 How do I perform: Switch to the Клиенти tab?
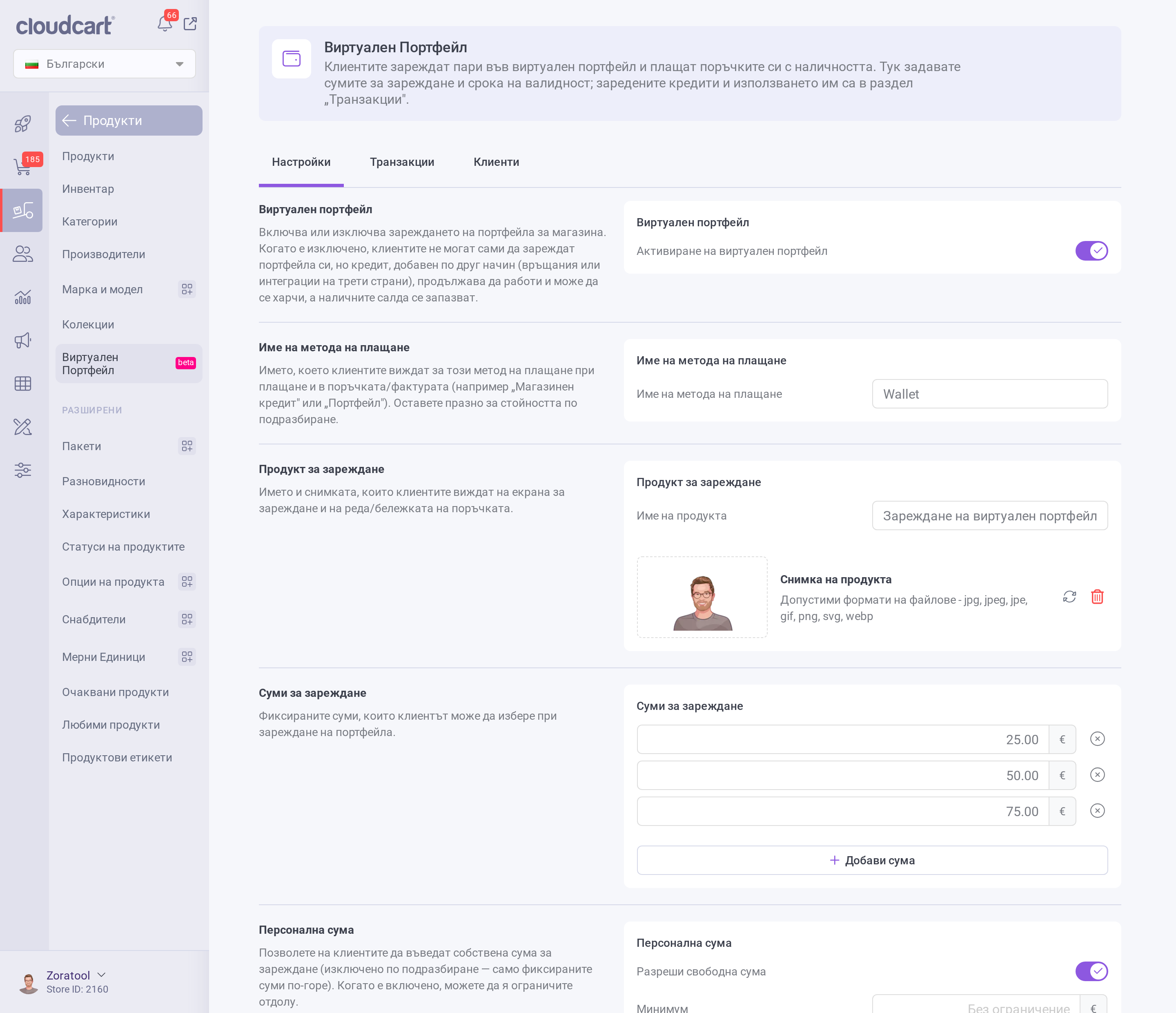click(x=496, y=163)
